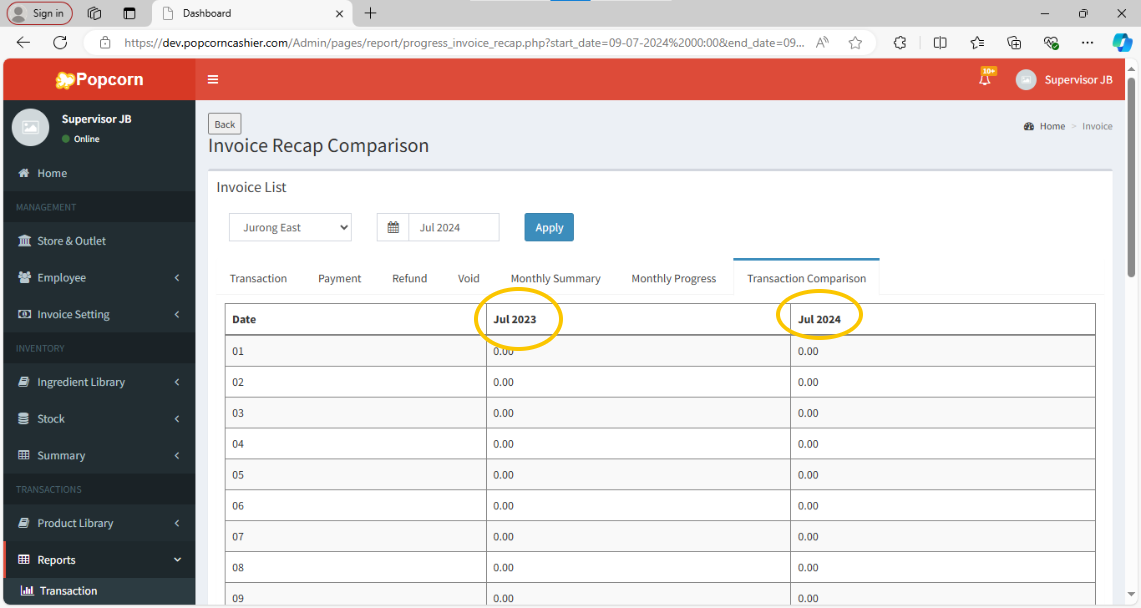Click the date 05 row cell

(356, 474)
